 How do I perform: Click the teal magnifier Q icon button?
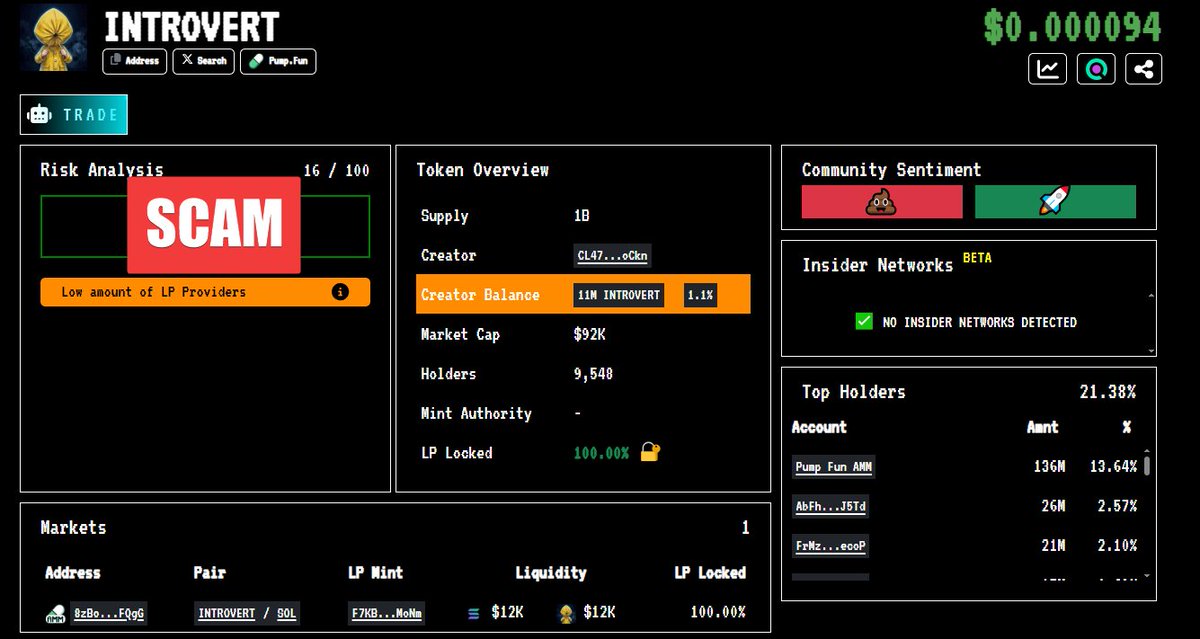click(1096, 69)
